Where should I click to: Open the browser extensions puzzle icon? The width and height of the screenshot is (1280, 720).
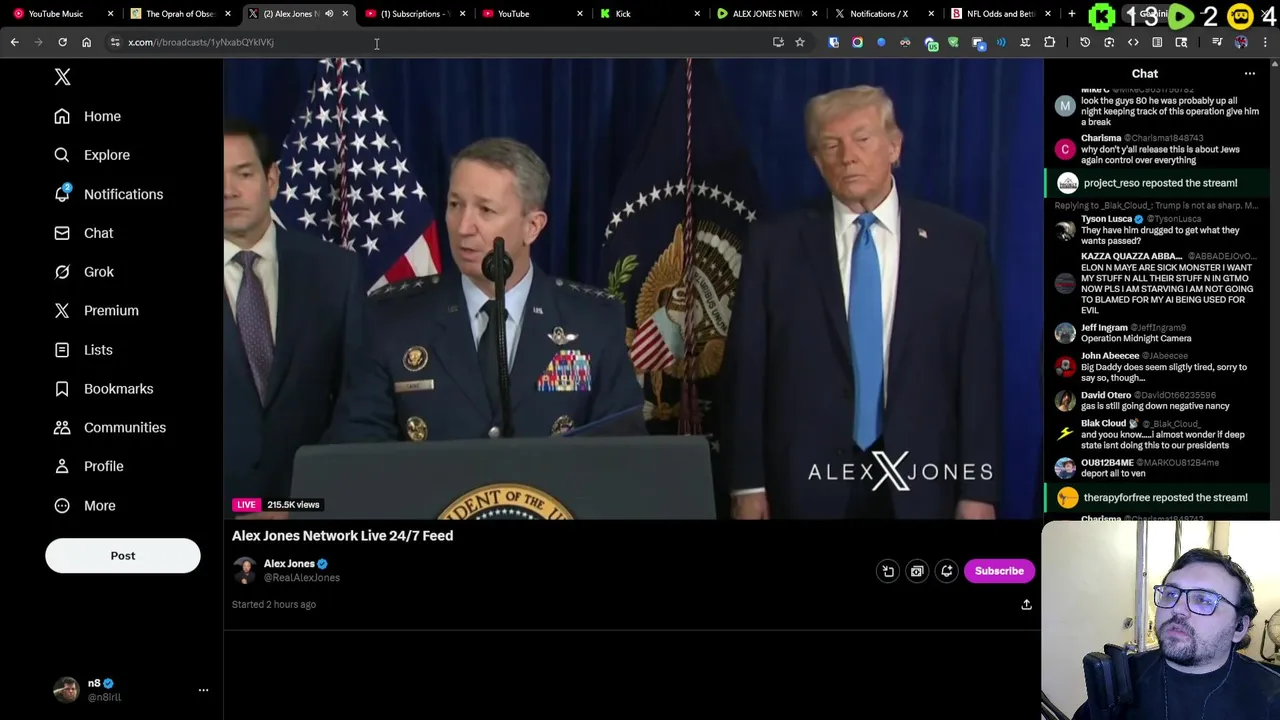pyautogui.click(x=1049, y=42)
